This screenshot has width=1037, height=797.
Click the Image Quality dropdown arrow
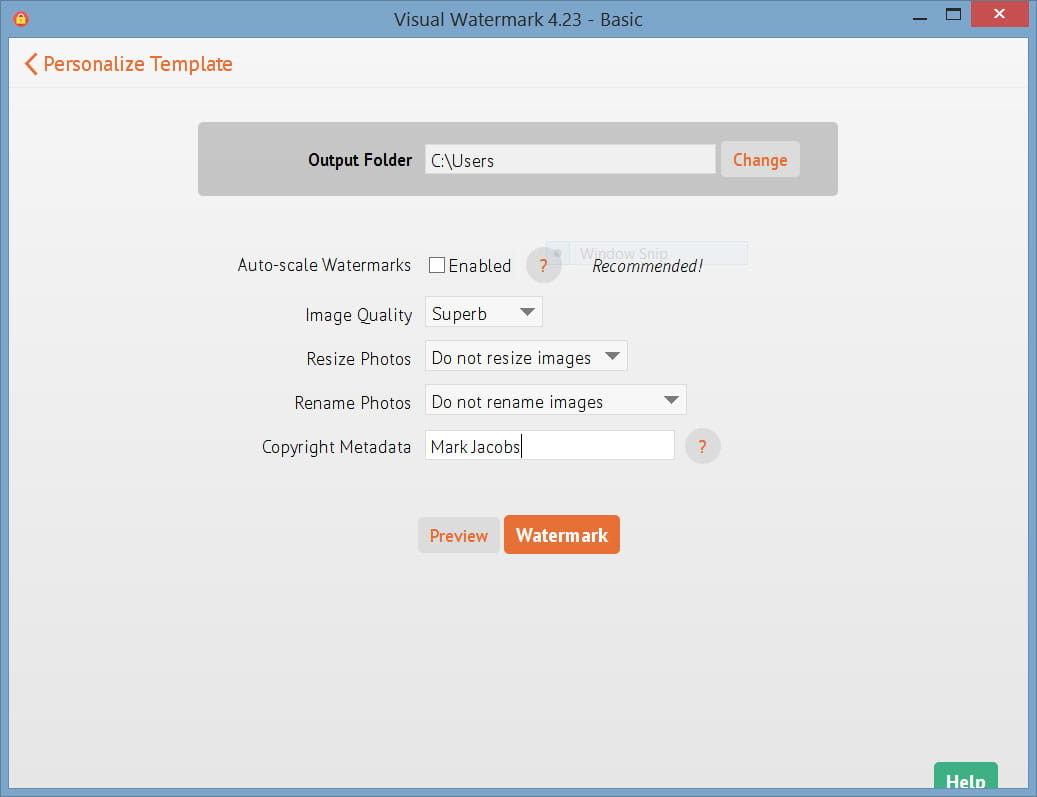528,311
